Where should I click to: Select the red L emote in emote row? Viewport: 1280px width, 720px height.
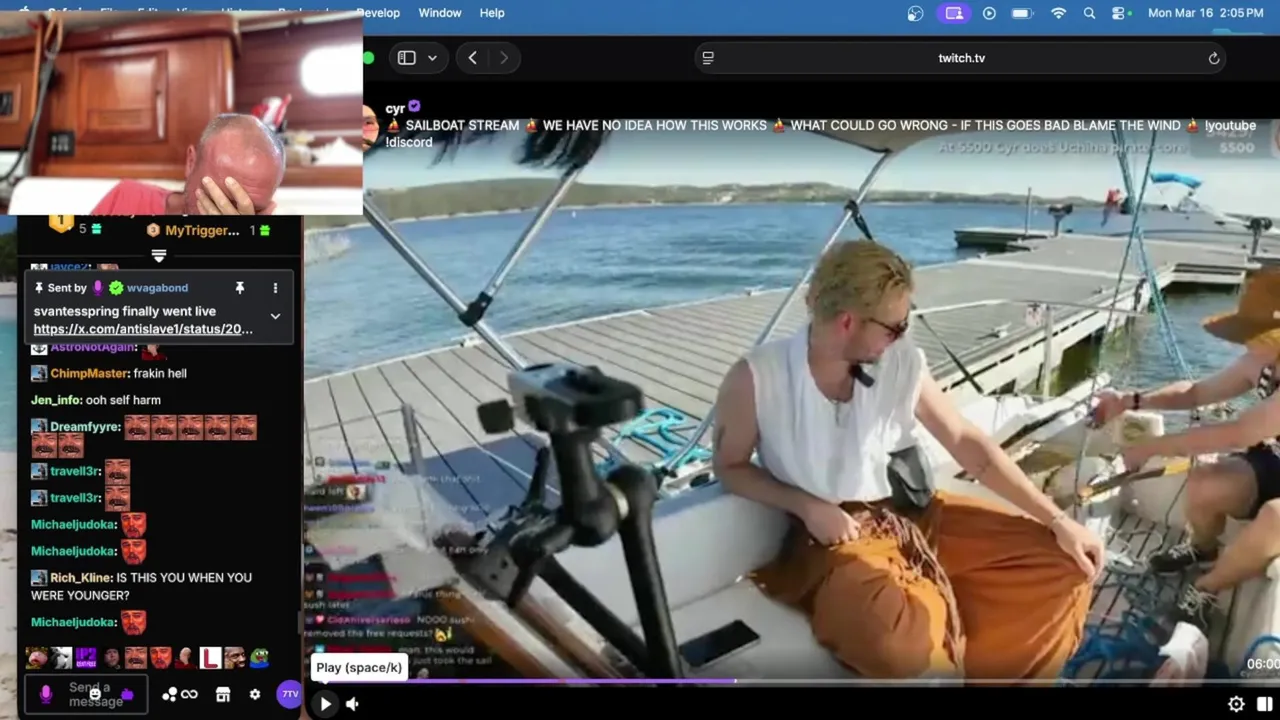210,658
